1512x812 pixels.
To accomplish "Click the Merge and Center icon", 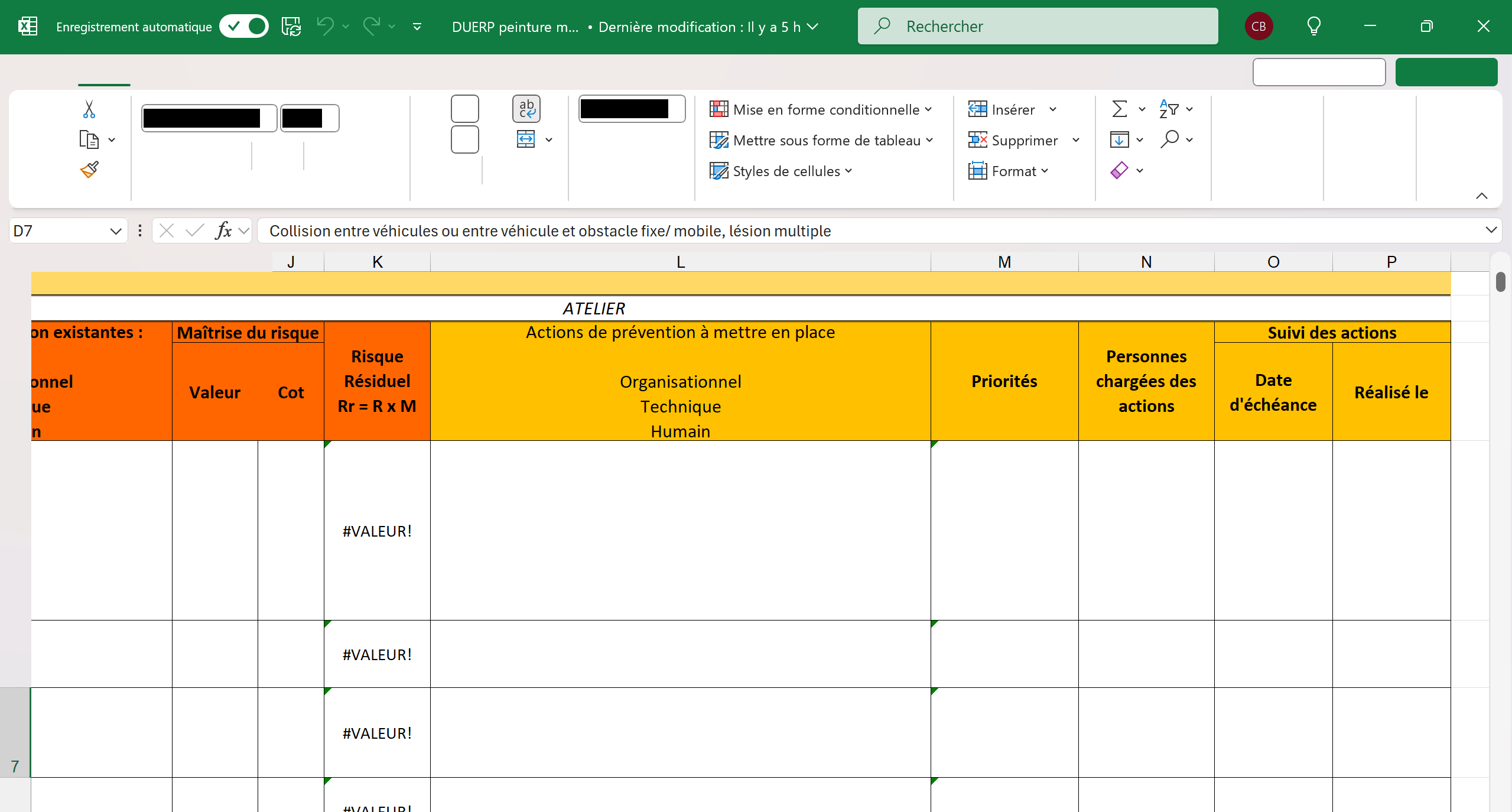I will (526, 139).
